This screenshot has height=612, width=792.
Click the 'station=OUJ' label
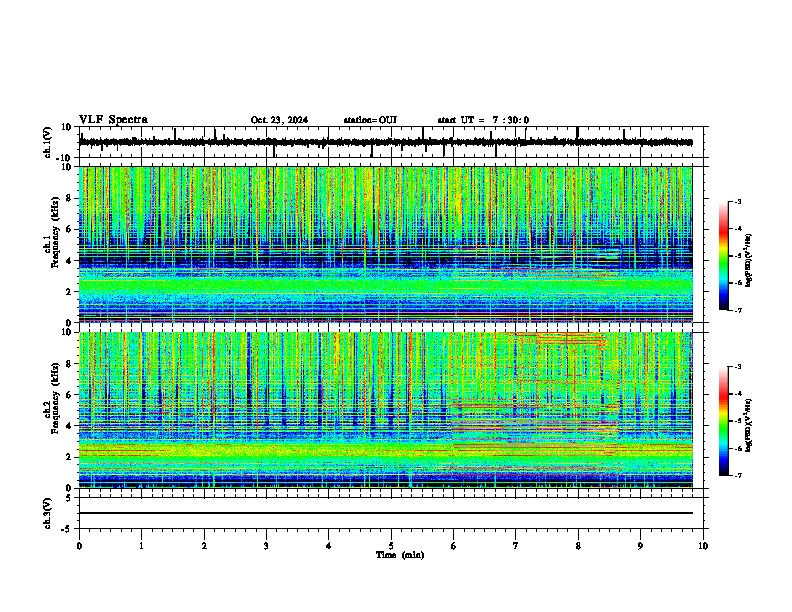click(x=370, y=120)
